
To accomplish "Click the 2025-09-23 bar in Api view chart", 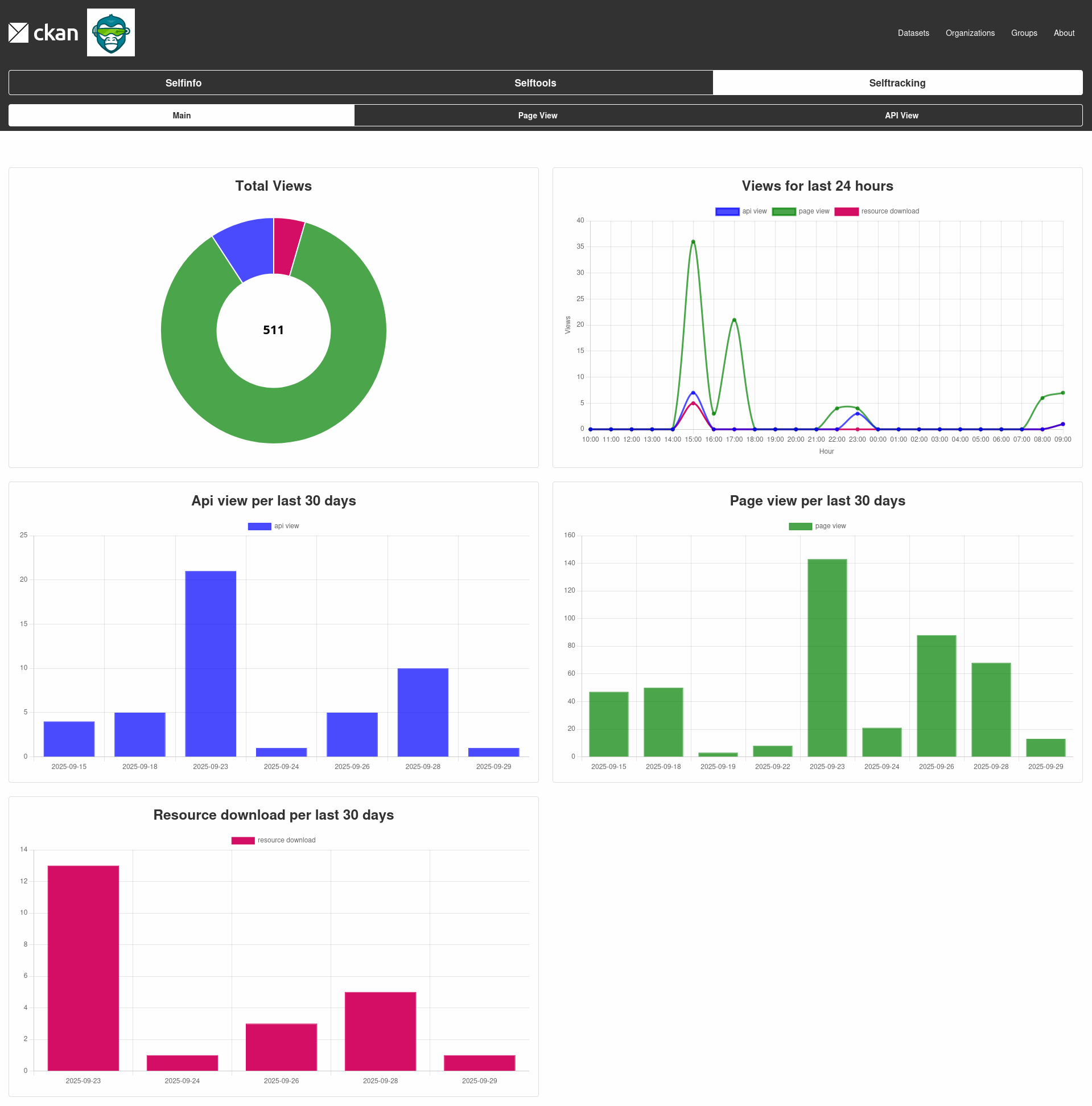I will point(211,664).
